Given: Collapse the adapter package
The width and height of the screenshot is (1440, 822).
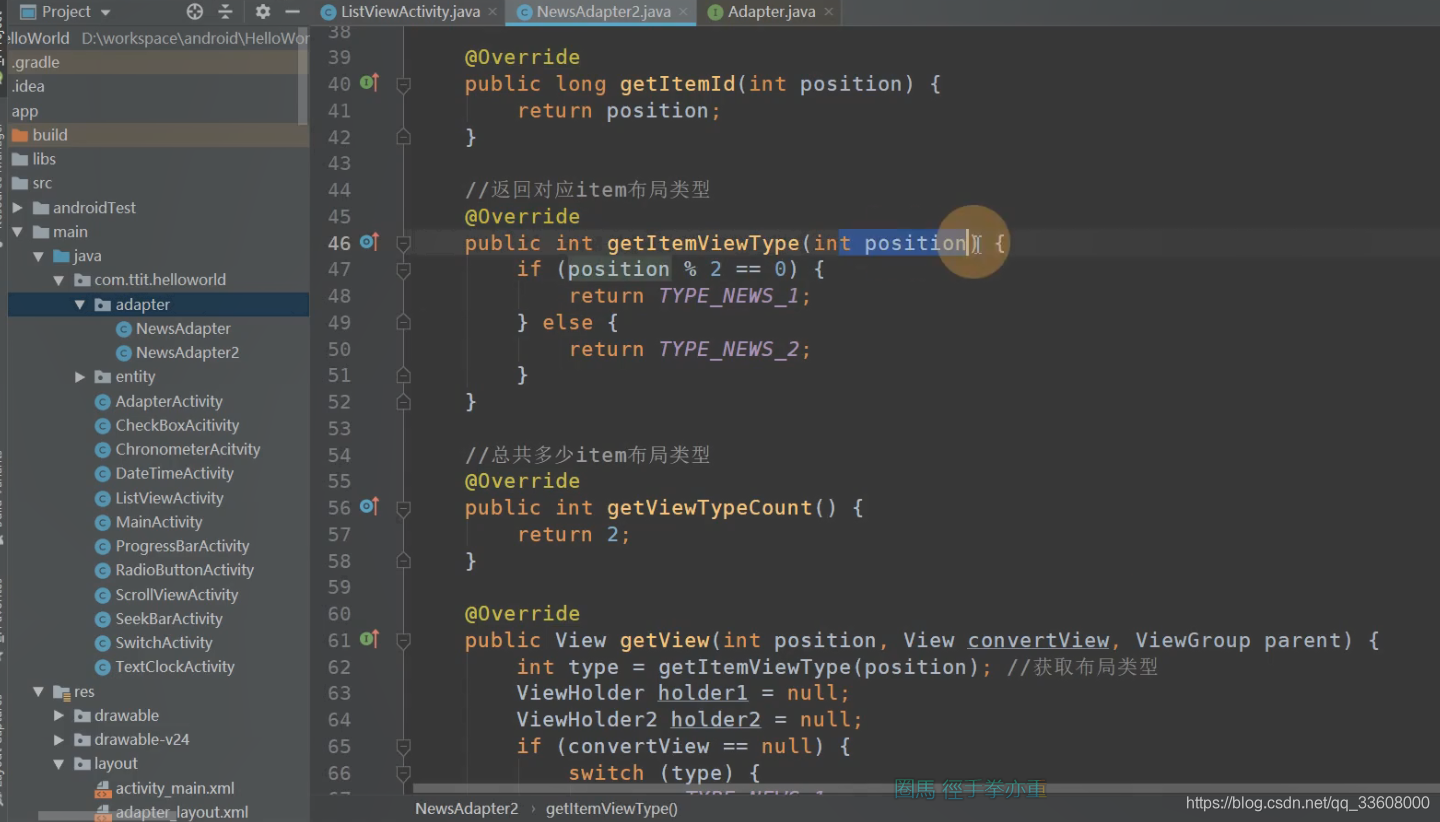Looking at the screenshot, I should tap(80, 305).
